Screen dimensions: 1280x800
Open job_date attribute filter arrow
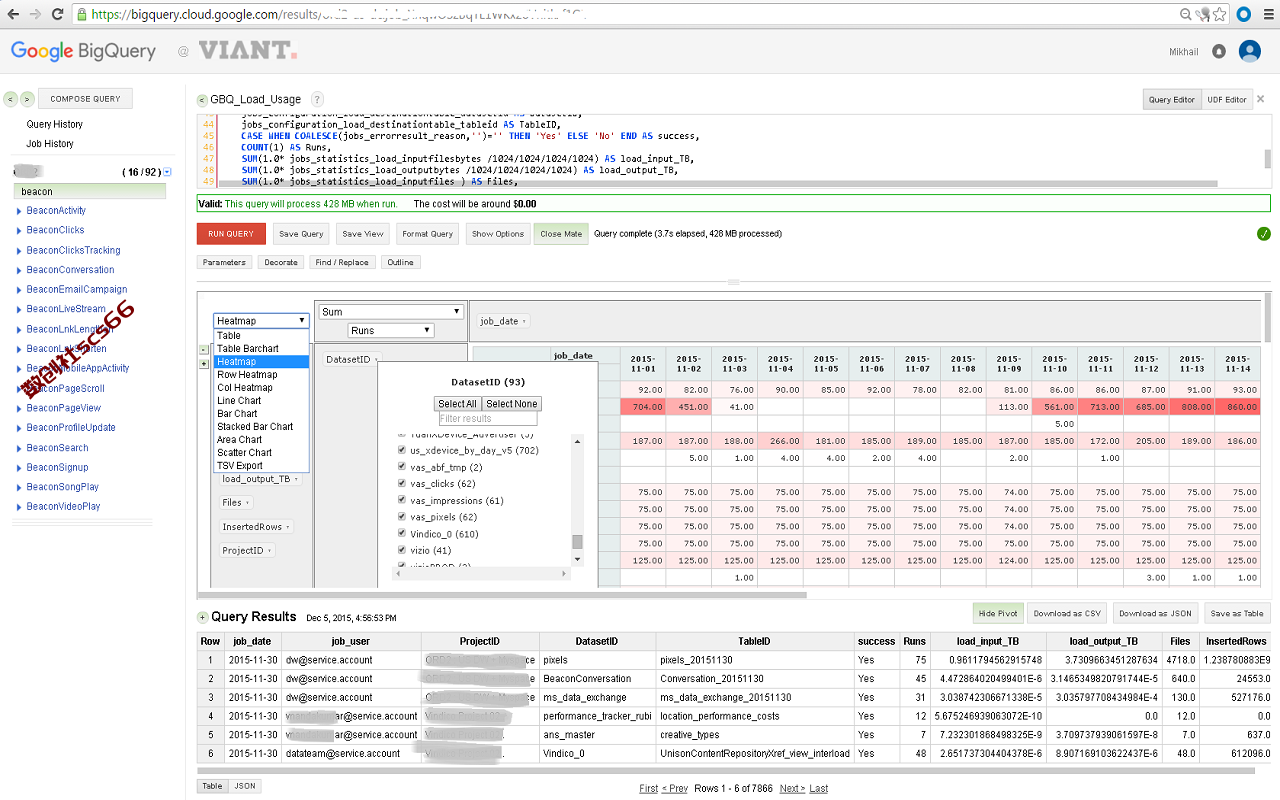pos(525,322)
